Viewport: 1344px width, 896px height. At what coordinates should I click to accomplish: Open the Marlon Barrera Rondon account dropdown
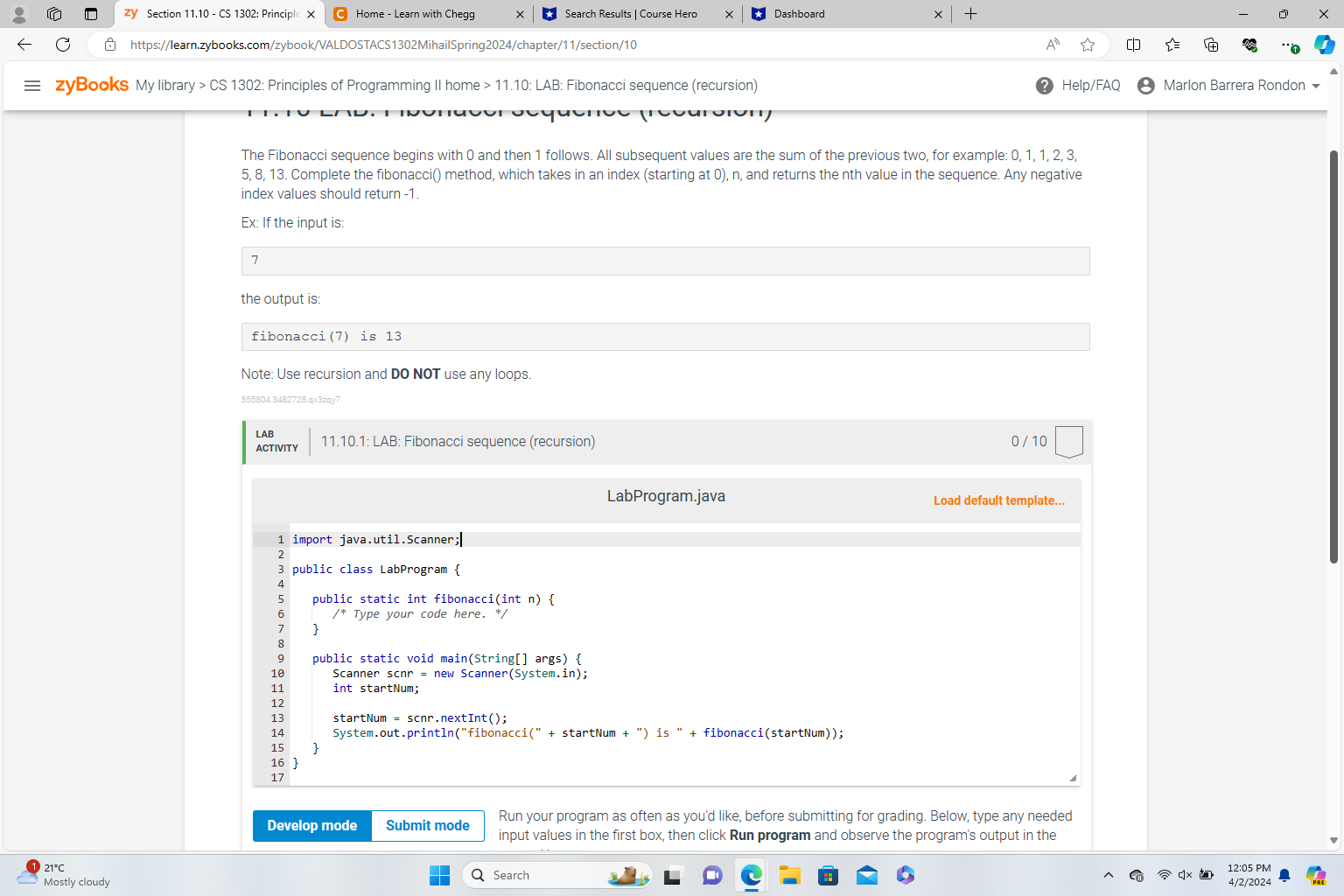[1228, 85]
